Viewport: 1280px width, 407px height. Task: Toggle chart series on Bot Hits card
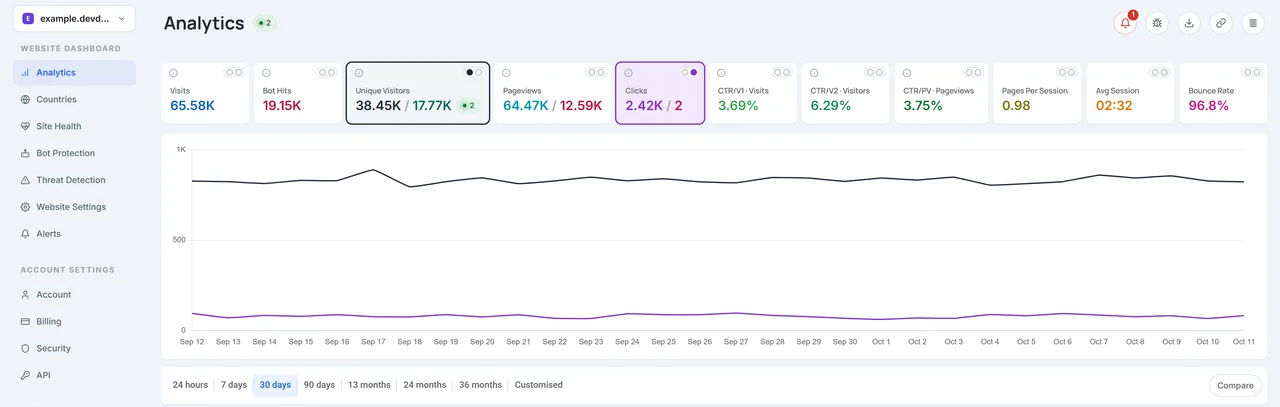(326, 72)
